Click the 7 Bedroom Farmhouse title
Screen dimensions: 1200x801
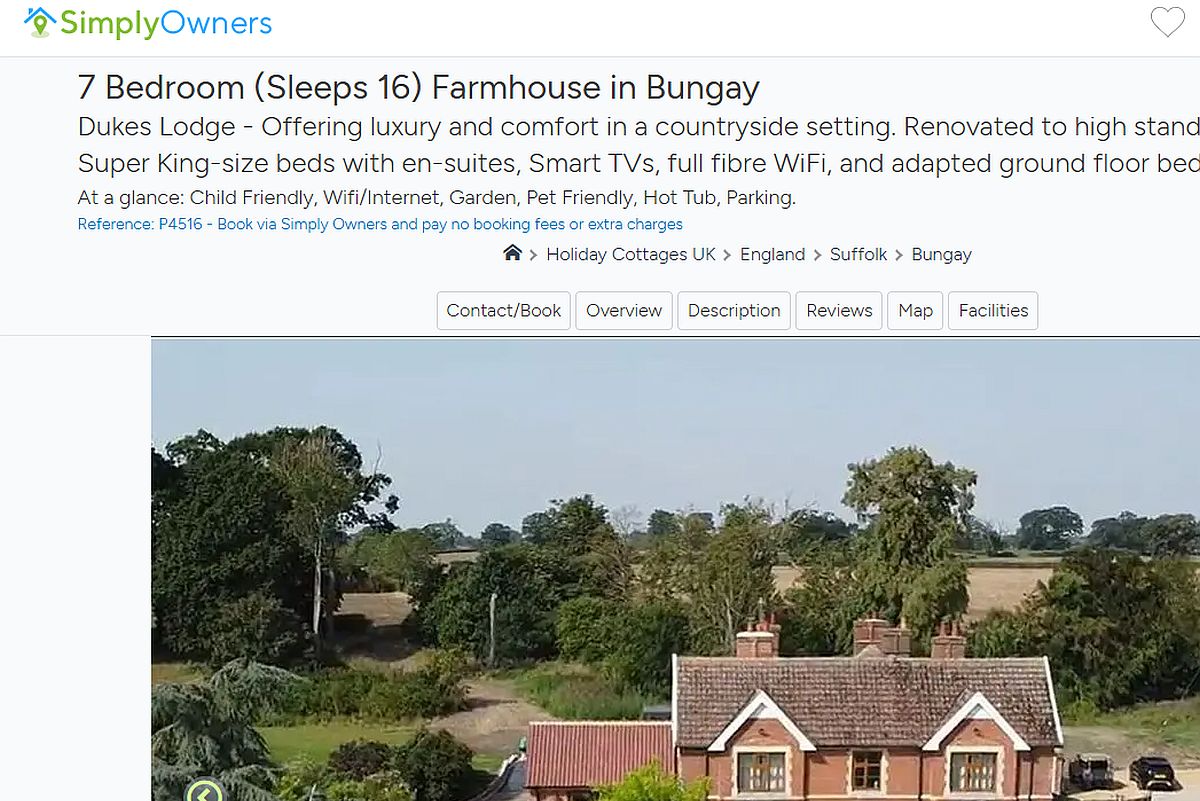418,87
